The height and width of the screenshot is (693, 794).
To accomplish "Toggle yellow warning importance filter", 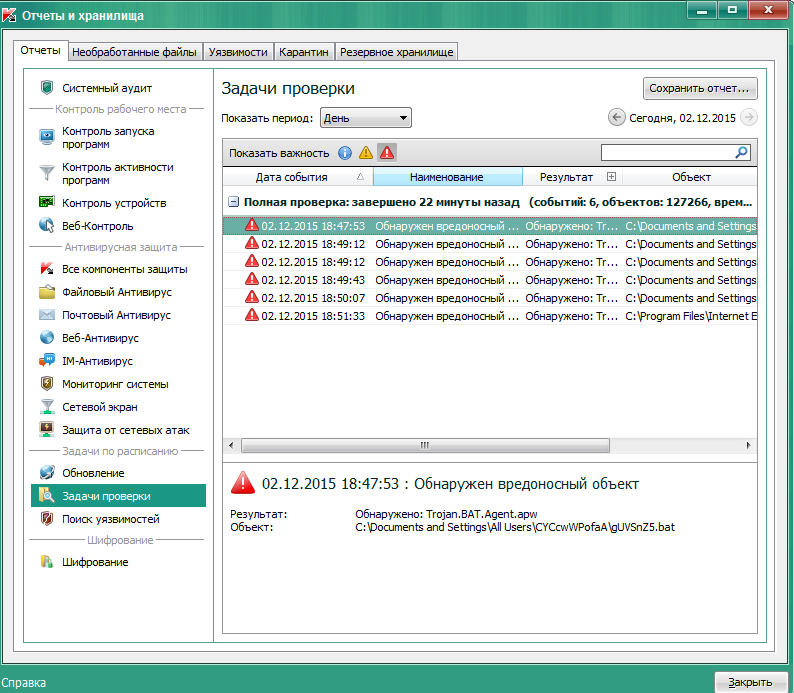I will (366, 153).
